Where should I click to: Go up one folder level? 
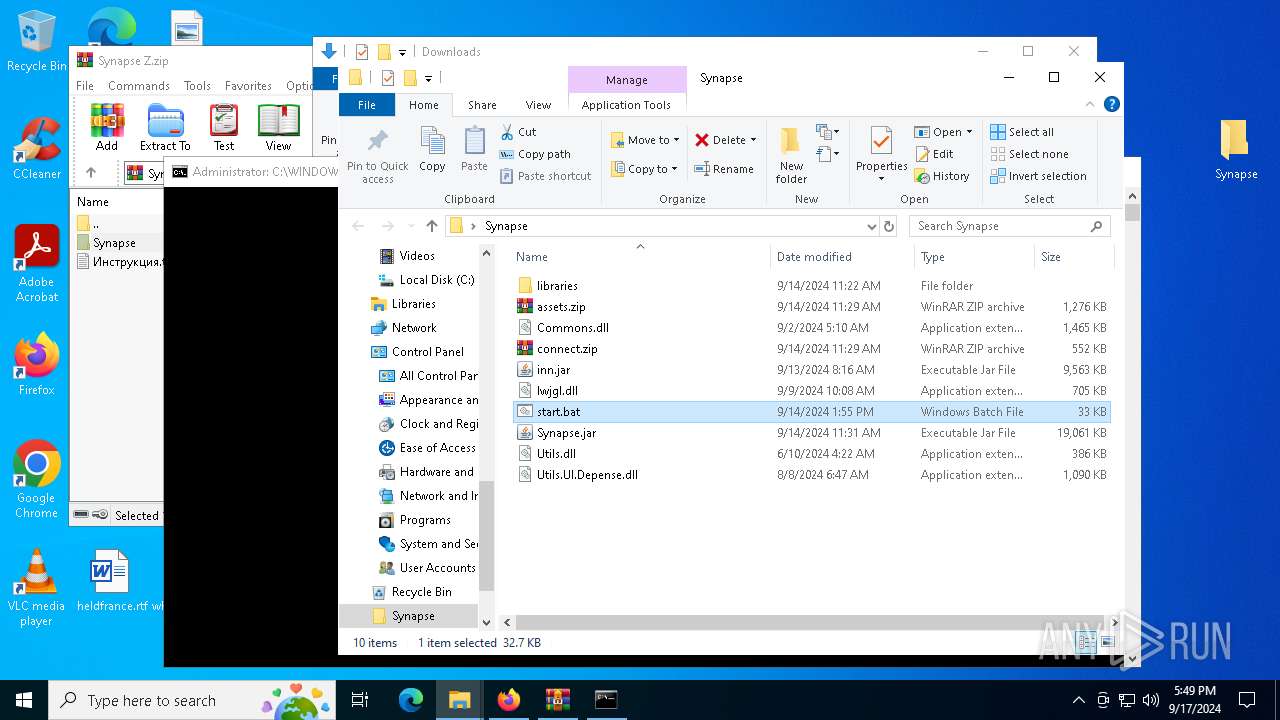coord(432,226)
